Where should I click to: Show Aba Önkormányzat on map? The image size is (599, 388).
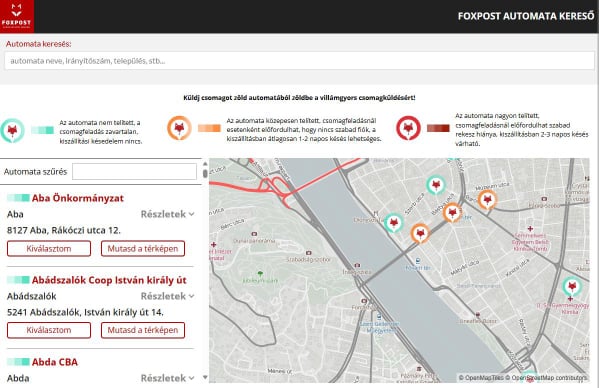tap(143, 249)
